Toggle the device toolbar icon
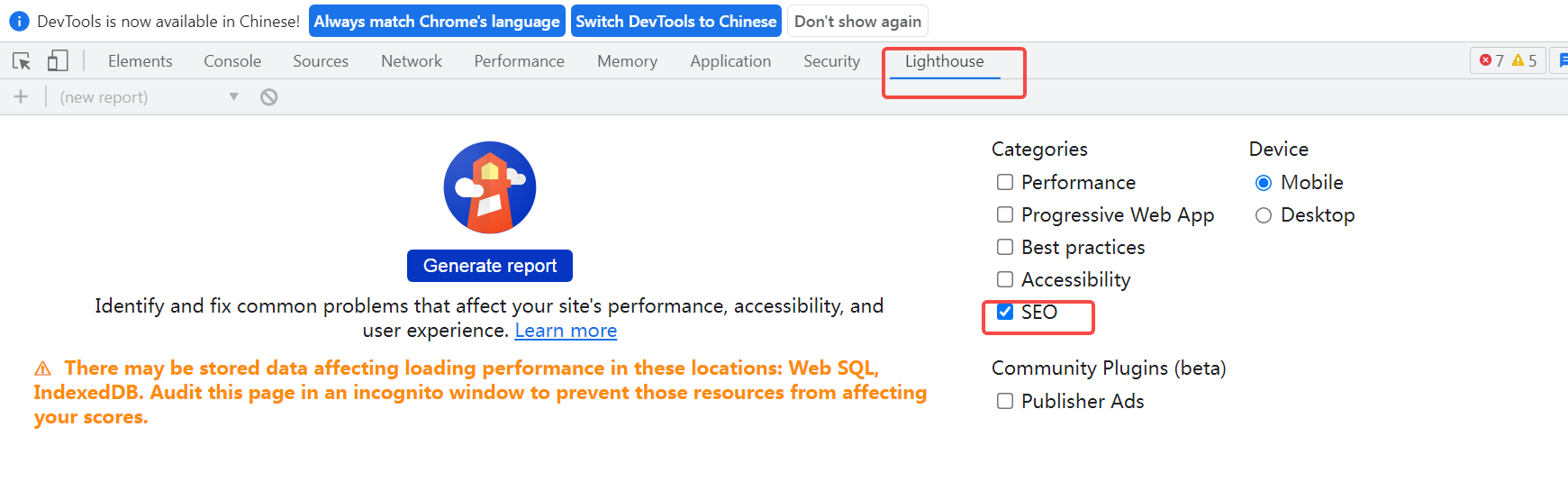The height and width of the screenshot is (500, 1568). [x=58, y=61]
